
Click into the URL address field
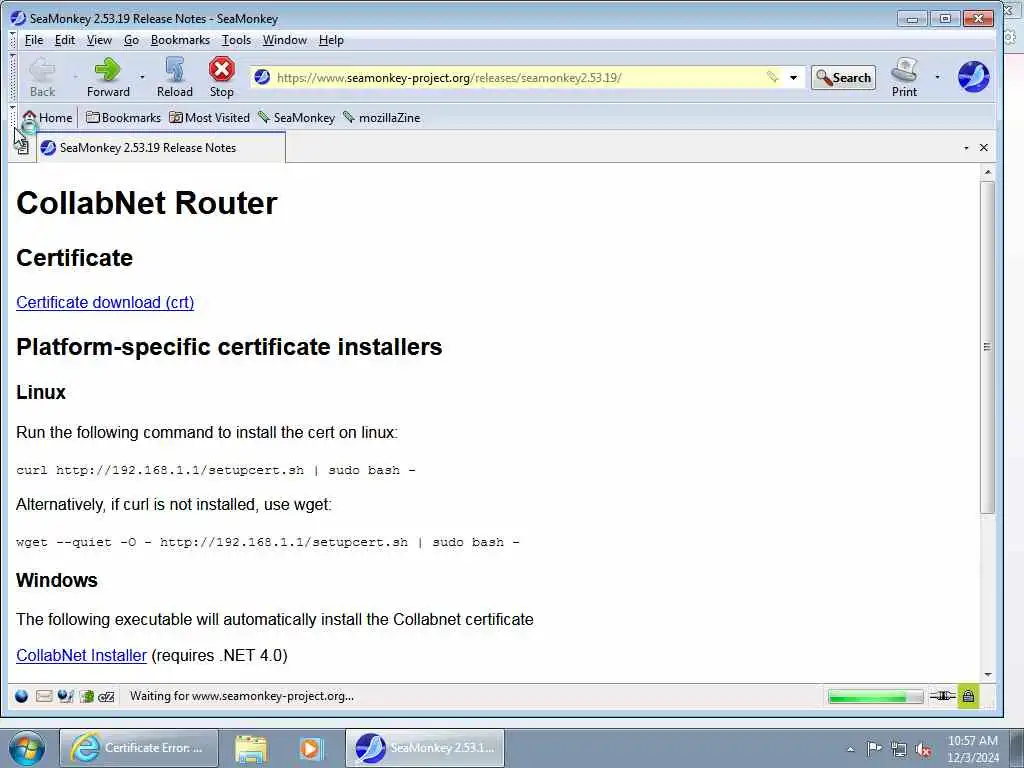point(519,78)
